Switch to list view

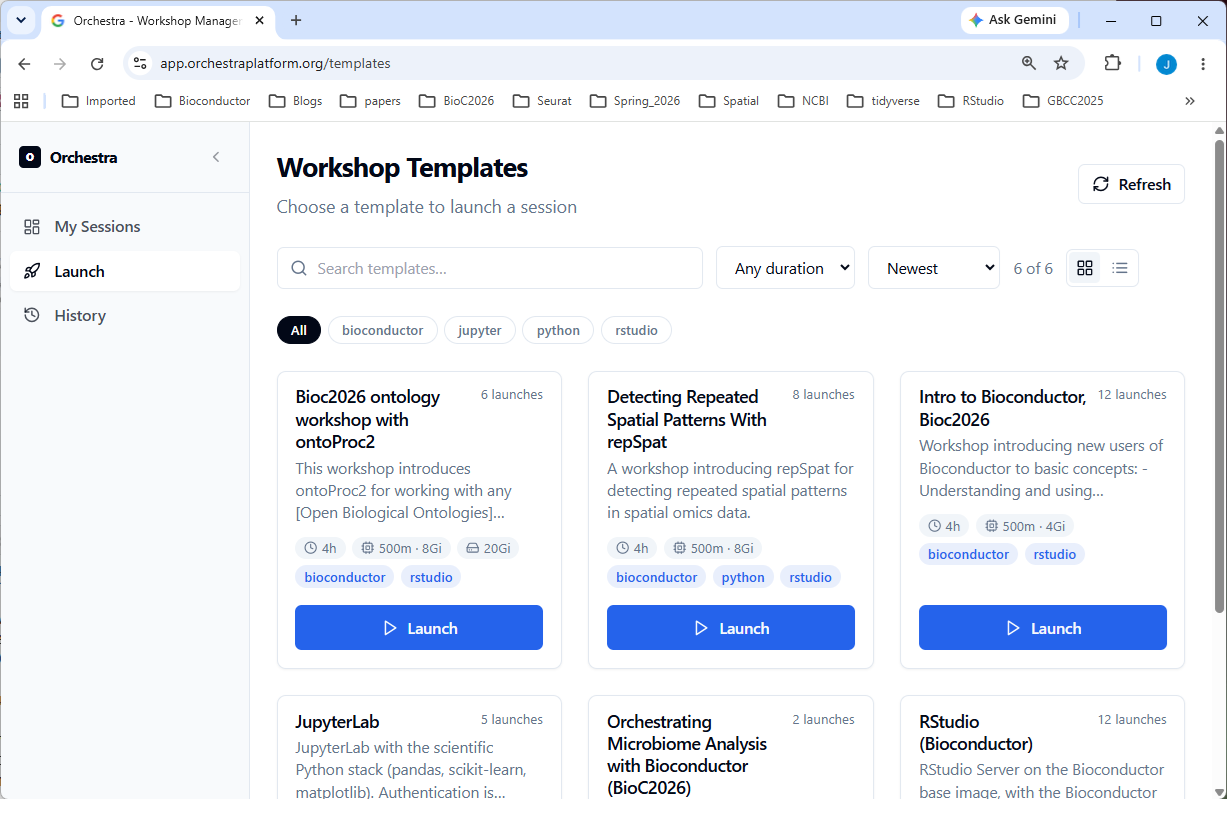[x=1120, y=268]
